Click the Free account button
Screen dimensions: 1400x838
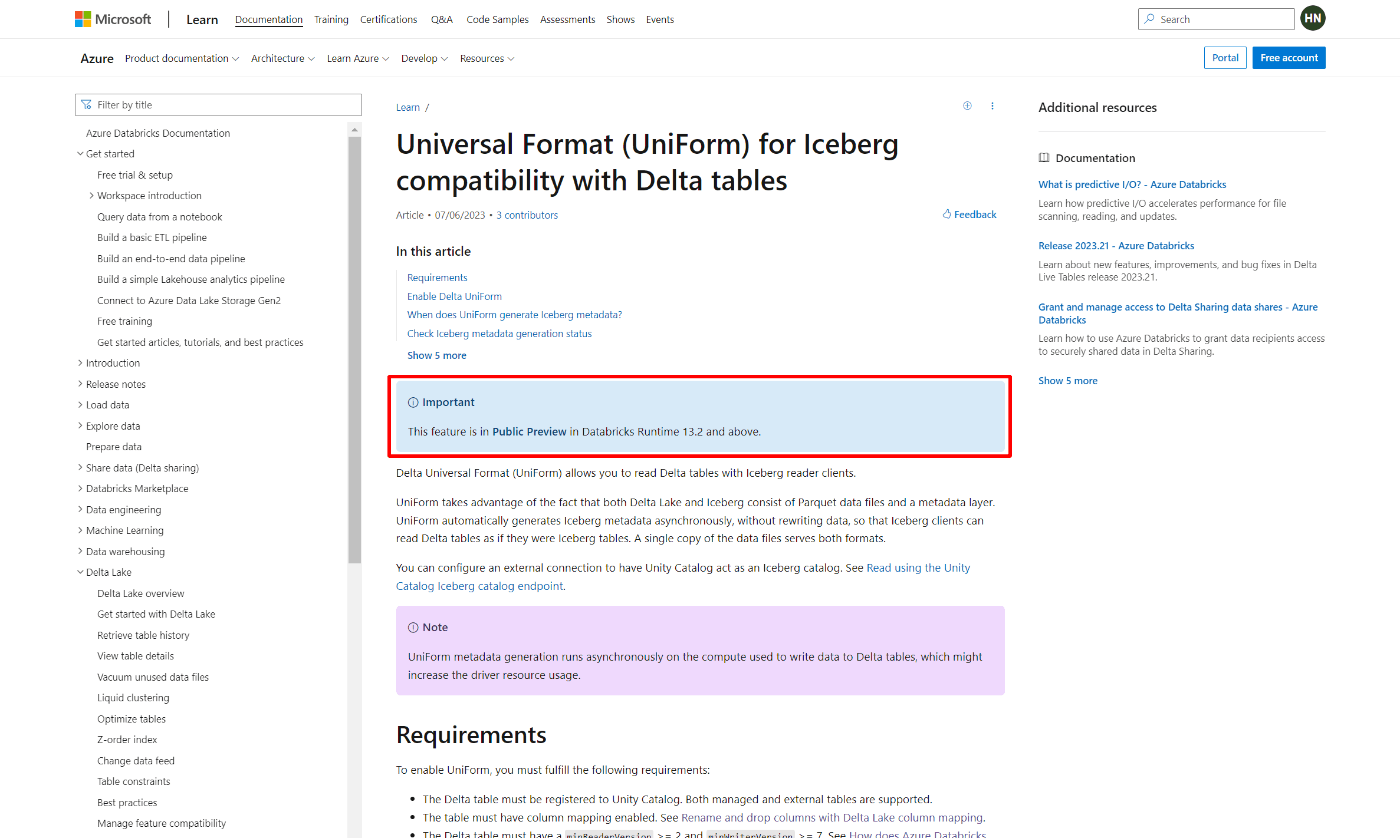(x=1288, y=57)
